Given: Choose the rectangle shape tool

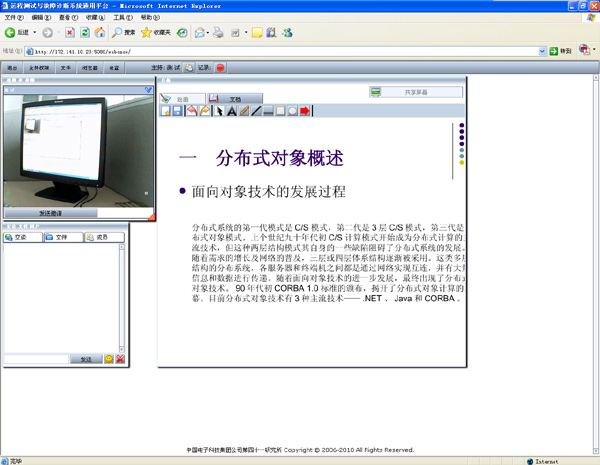Looking at the screenshot, I should point(281,111).
